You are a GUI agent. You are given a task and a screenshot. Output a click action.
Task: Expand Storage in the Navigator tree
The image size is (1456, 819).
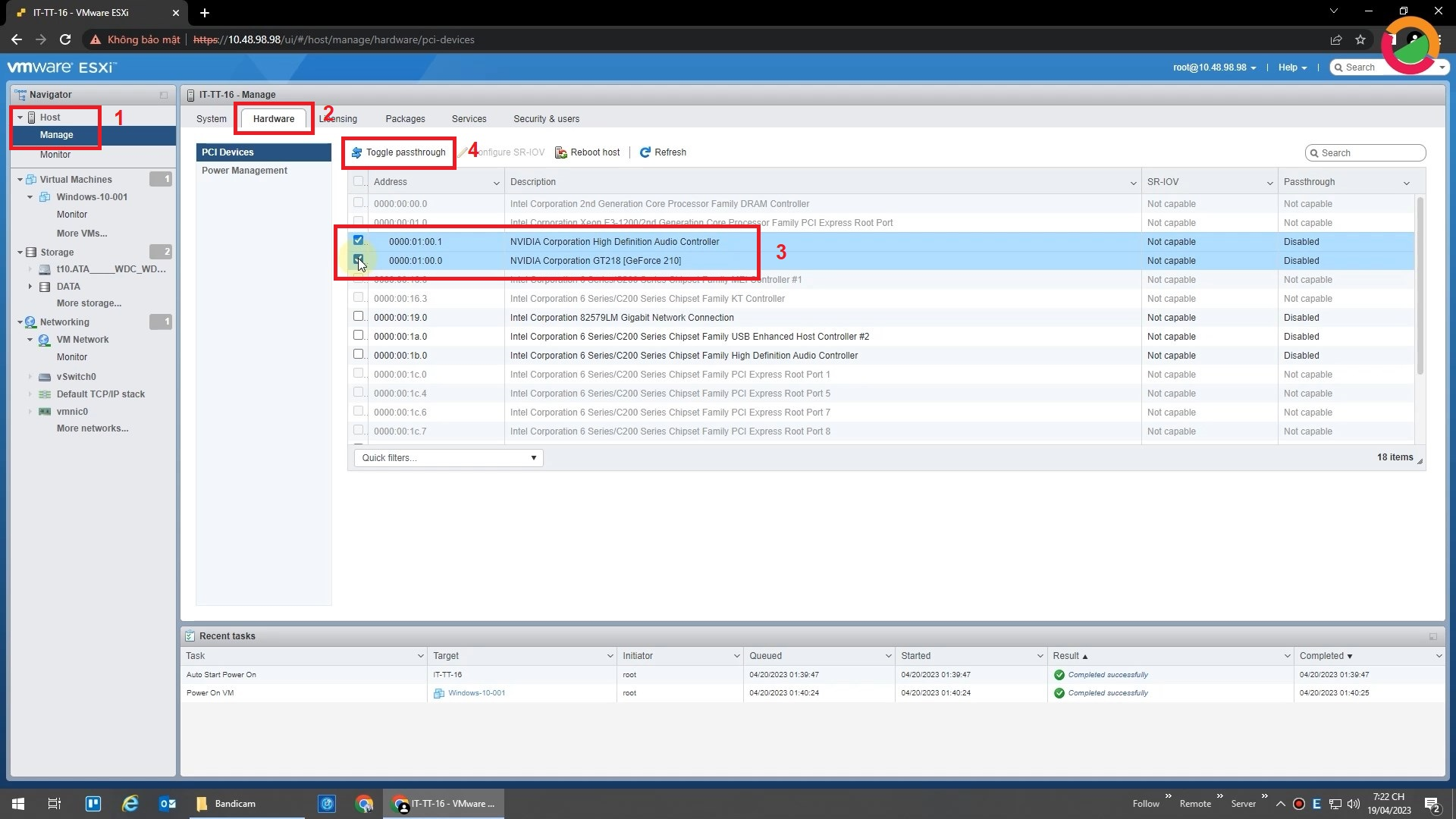[x=19, y=252]
